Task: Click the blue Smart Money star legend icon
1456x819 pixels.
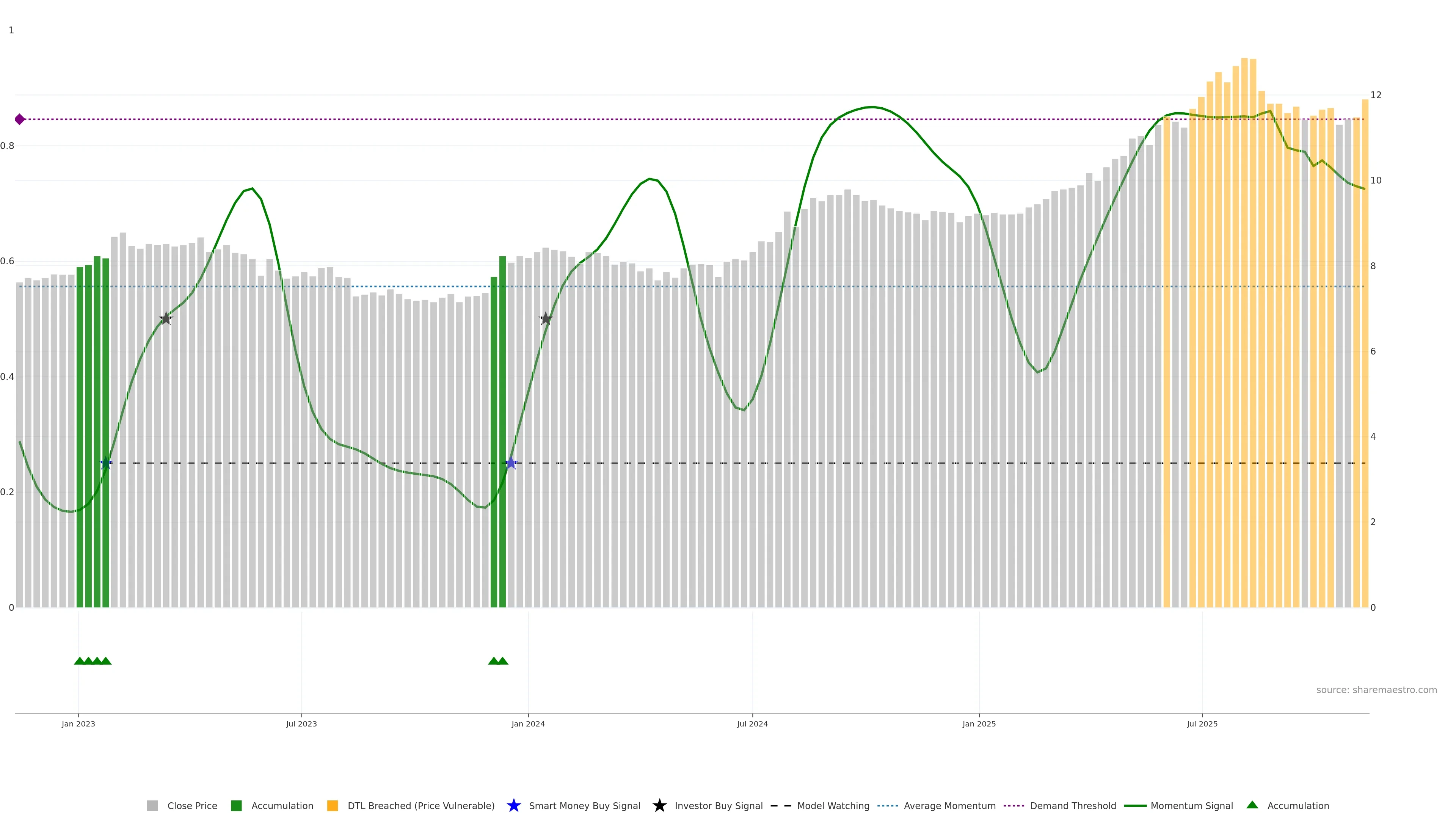Action: [513, 805]
